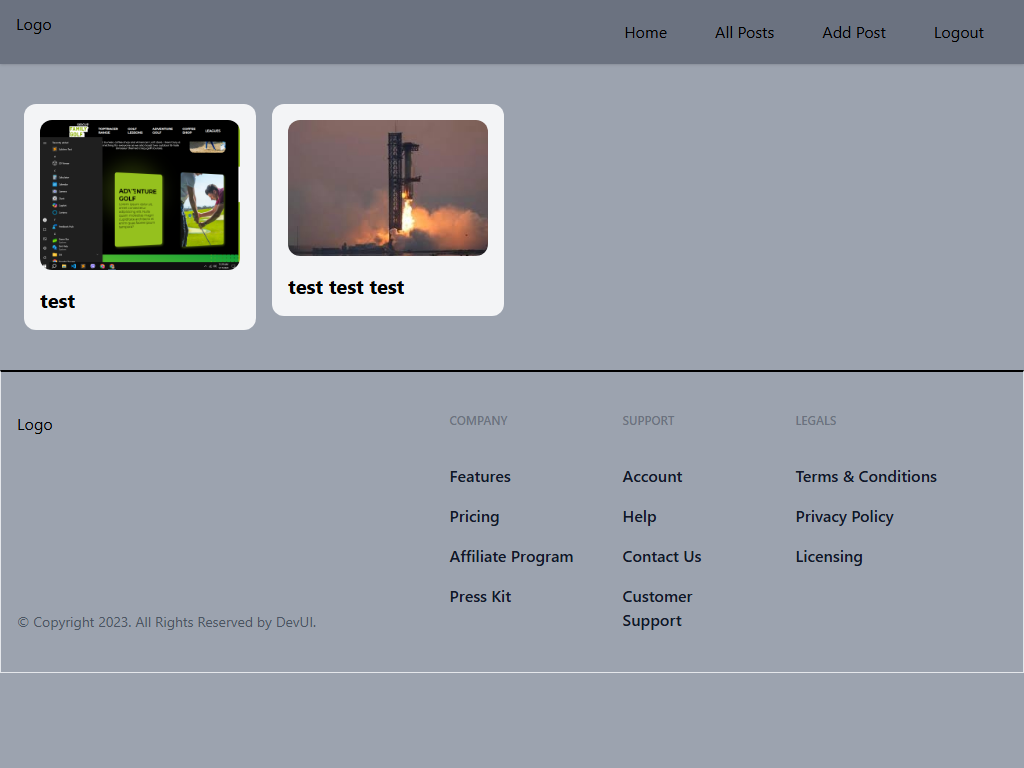Log out using the Logout button

pos(958,33)
